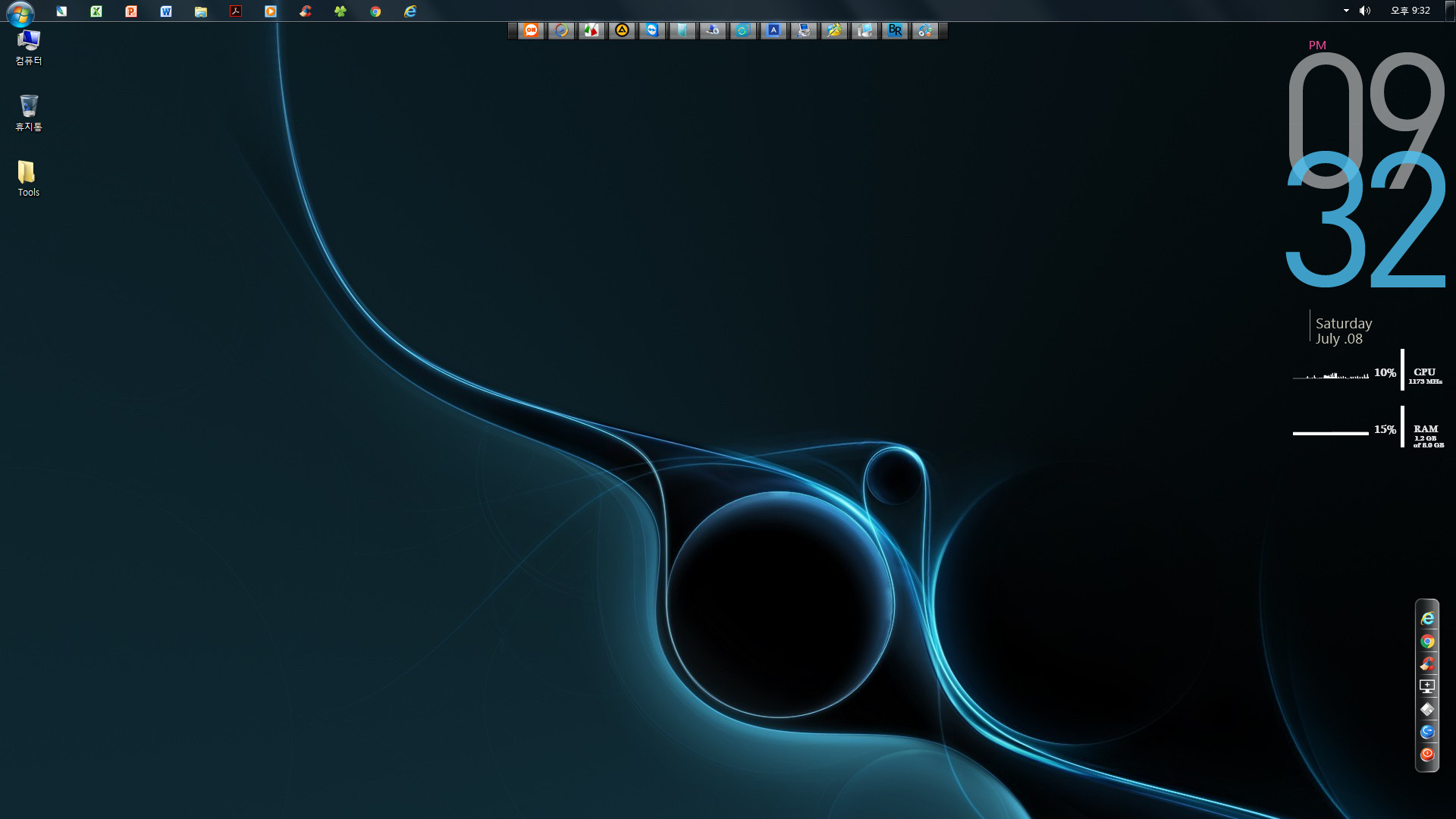The height and width of the screenshot is (819, 1456).
Task: Open the computer with gear dock icon
Action: pyautogui.click(x=713, y=30)
